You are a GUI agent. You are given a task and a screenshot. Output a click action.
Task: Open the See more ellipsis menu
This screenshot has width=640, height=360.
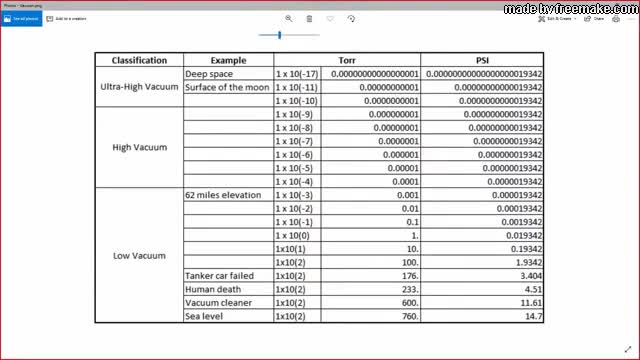[x=631, y=19]
